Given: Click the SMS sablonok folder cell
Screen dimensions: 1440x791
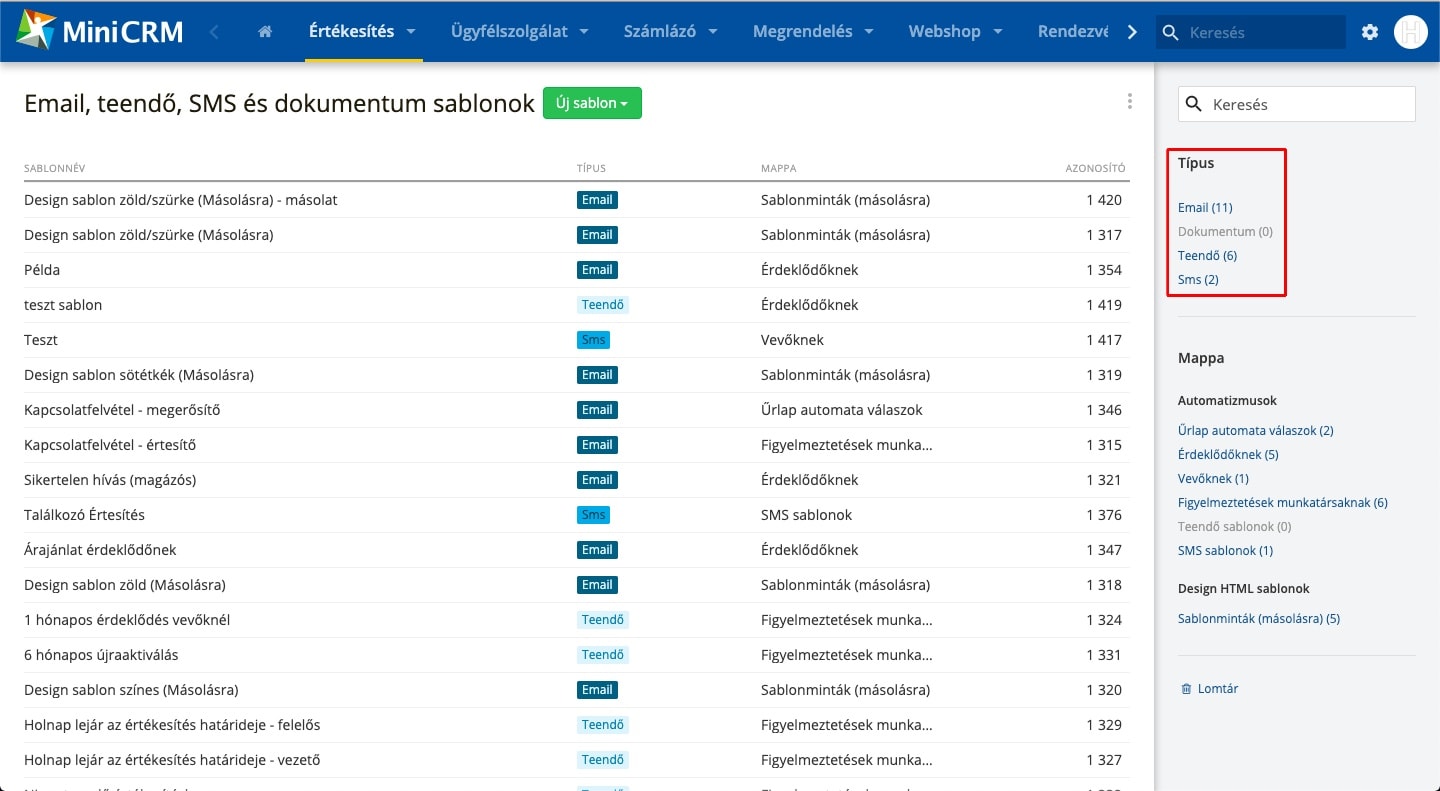Looking at the screenshot, I should 807,515.
